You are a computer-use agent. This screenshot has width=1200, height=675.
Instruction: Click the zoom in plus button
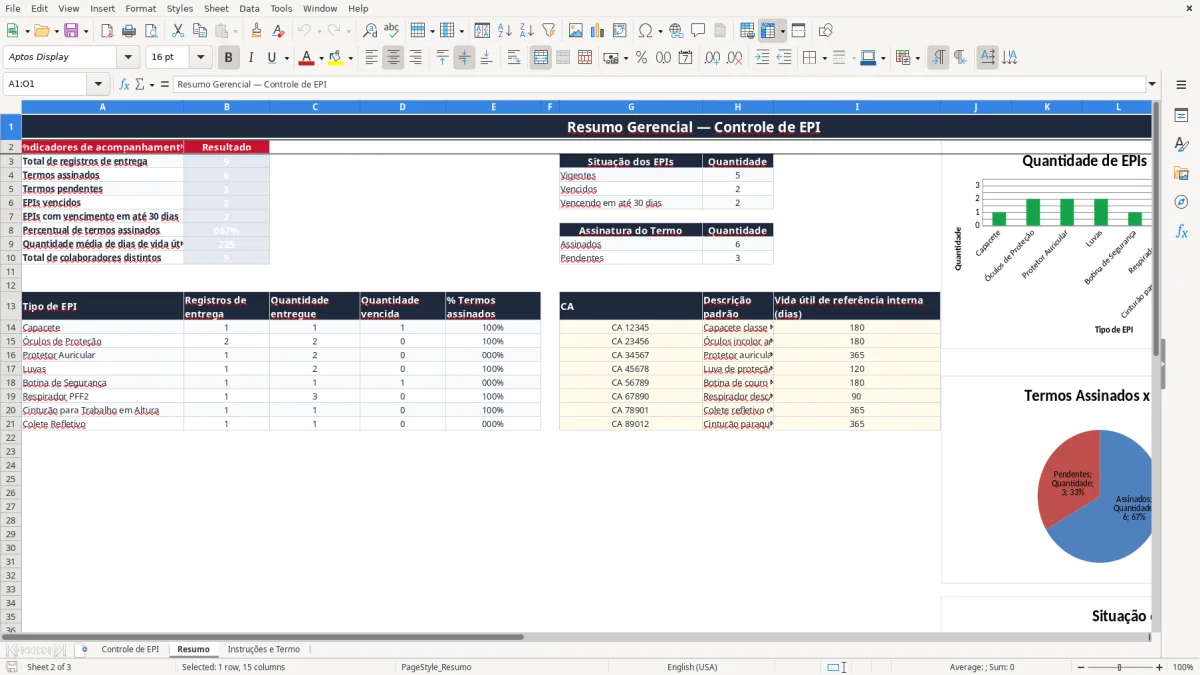click(1160, 667)
